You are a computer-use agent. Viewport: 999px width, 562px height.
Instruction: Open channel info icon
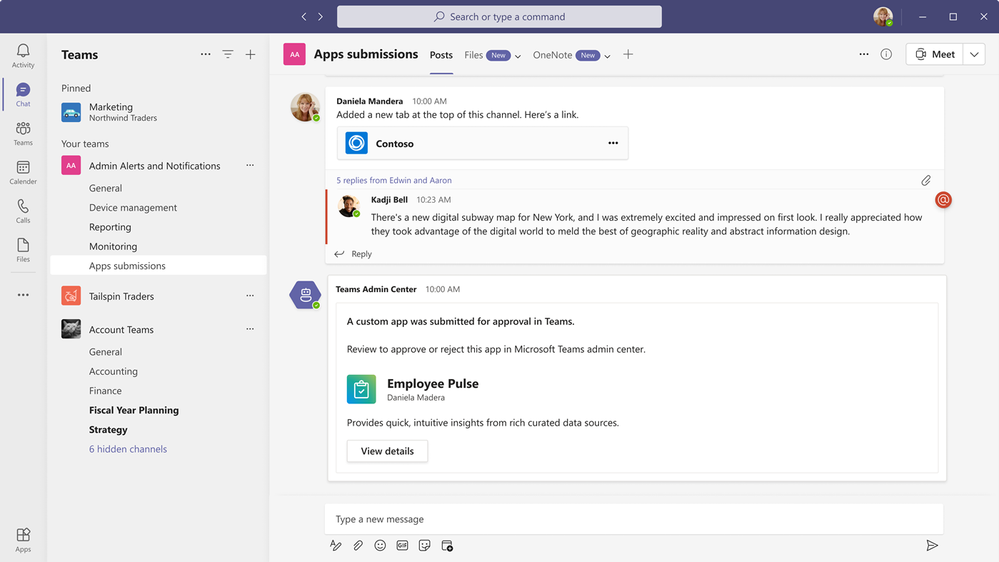[x=886, y=54]
